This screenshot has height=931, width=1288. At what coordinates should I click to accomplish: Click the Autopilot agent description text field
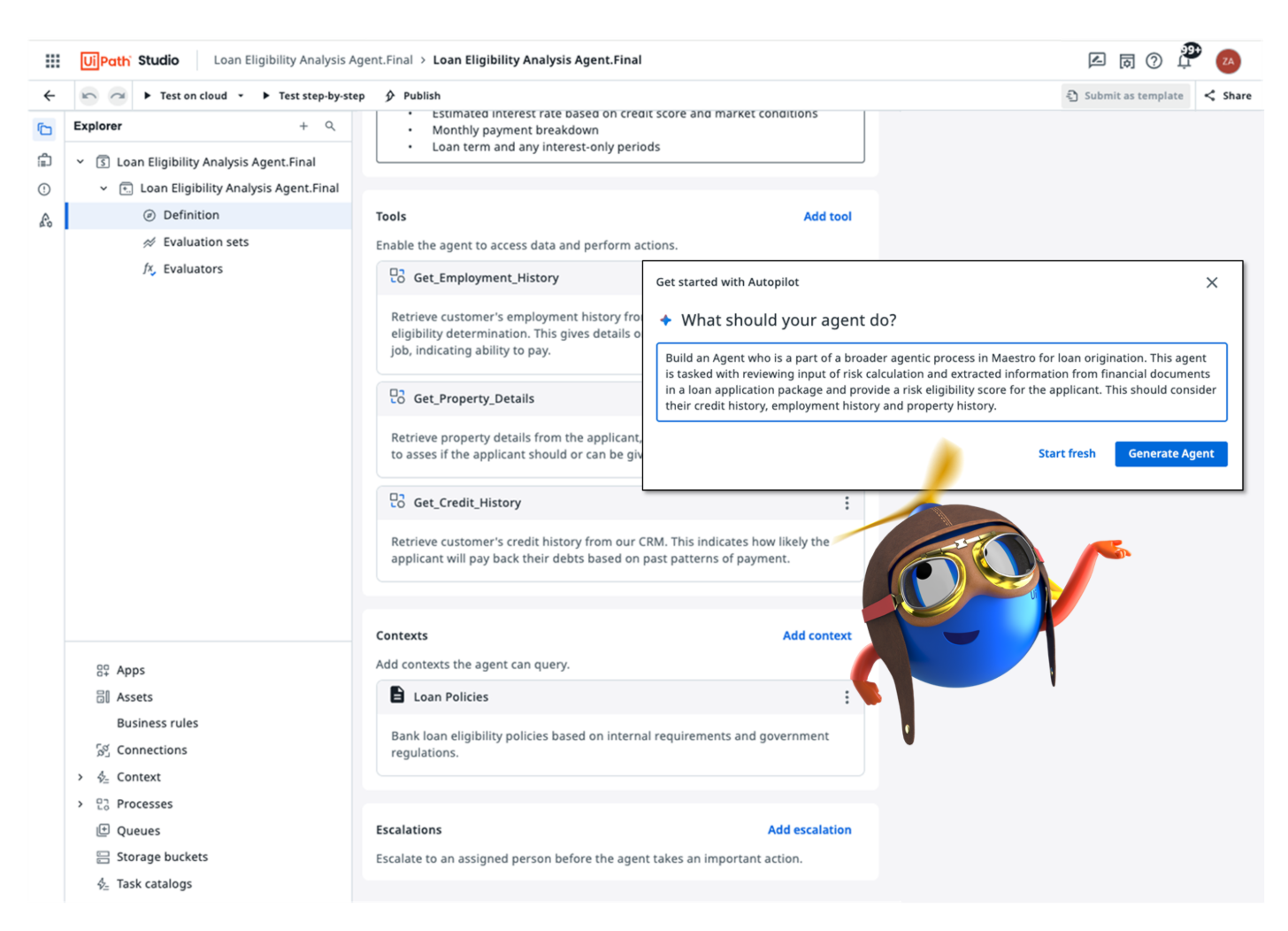pyautogui.click(x=941, y=382)
